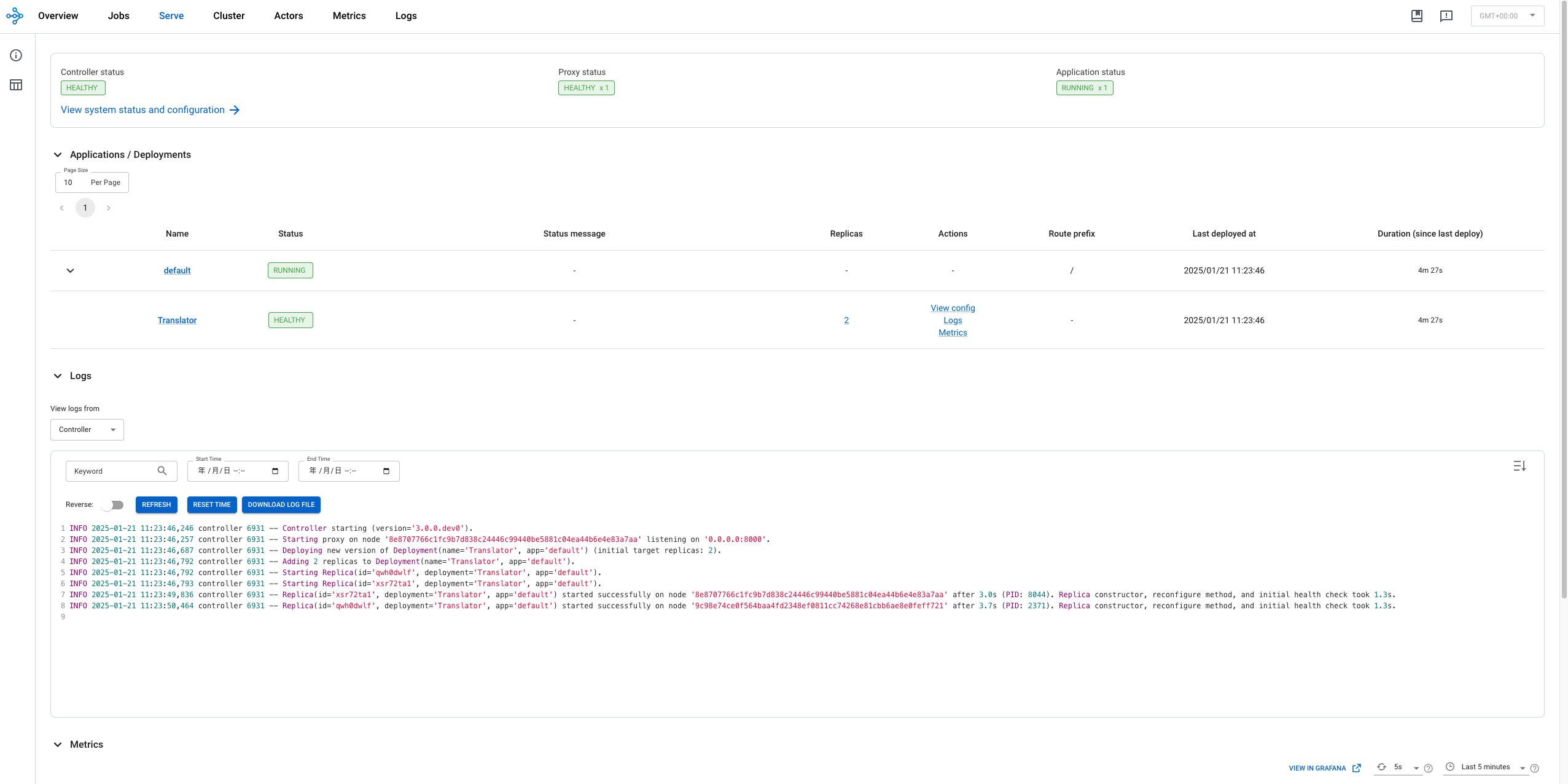Collapse the Applications / Deployments section
The height and width of the screenshot is (784, 1568).
point(58,155)
